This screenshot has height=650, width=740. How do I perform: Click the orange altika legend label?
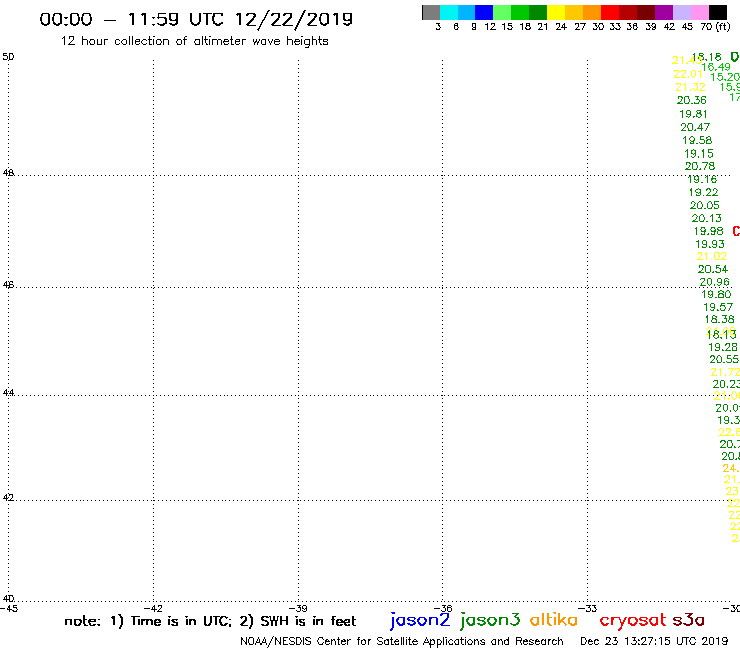tap(554, 620)
